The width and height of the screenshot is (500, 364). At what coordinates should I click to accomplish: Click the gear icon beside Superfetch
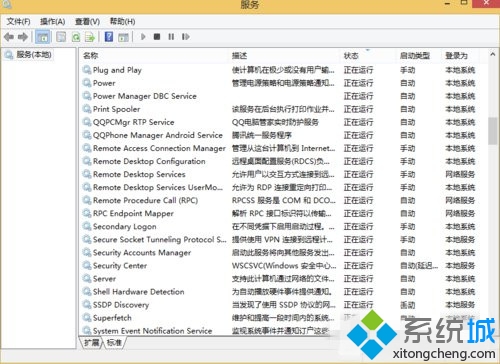(87, 318)
